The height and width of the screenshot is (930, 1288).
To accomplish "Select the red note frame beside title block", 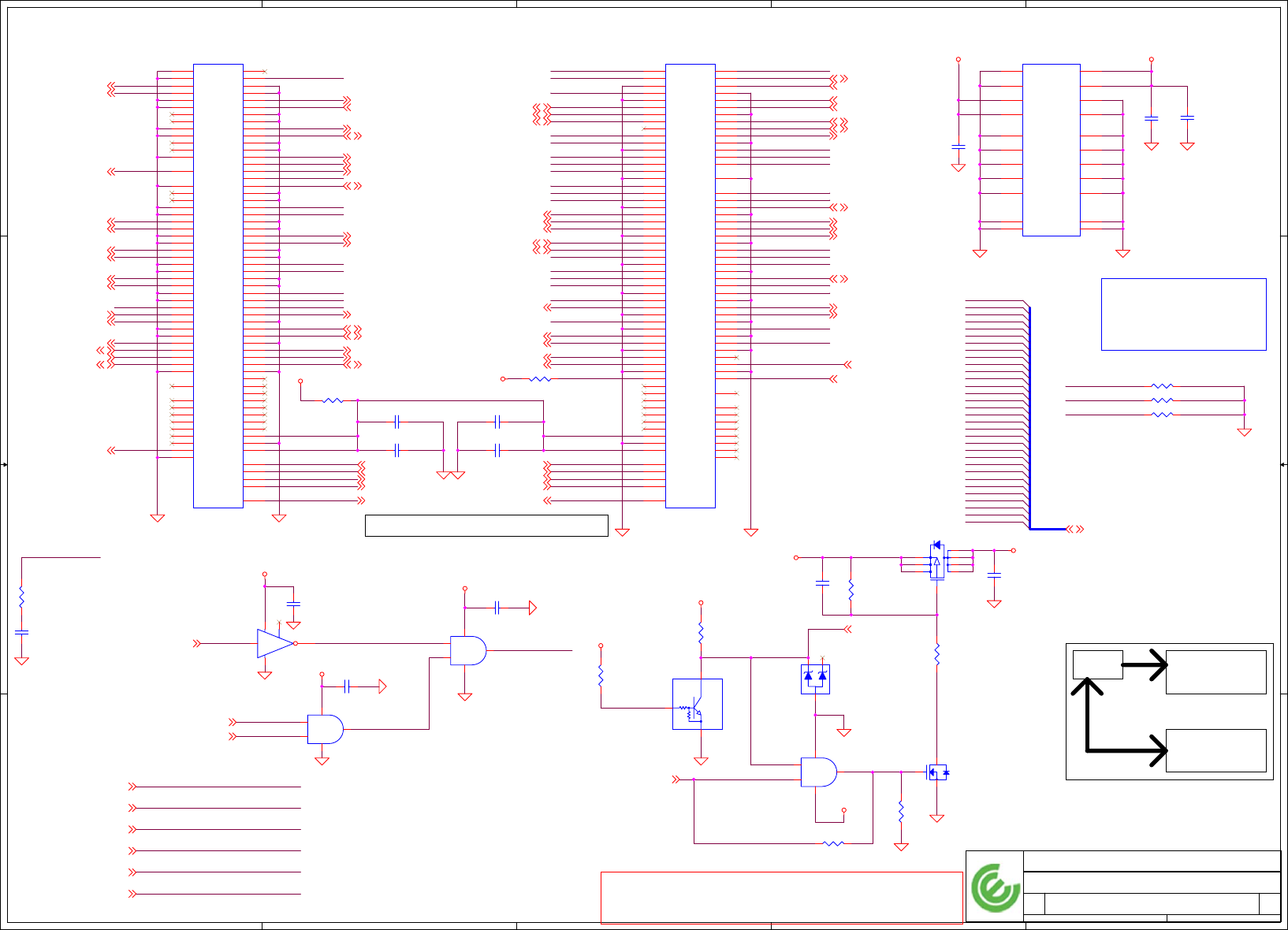I will tap(782, 898).
